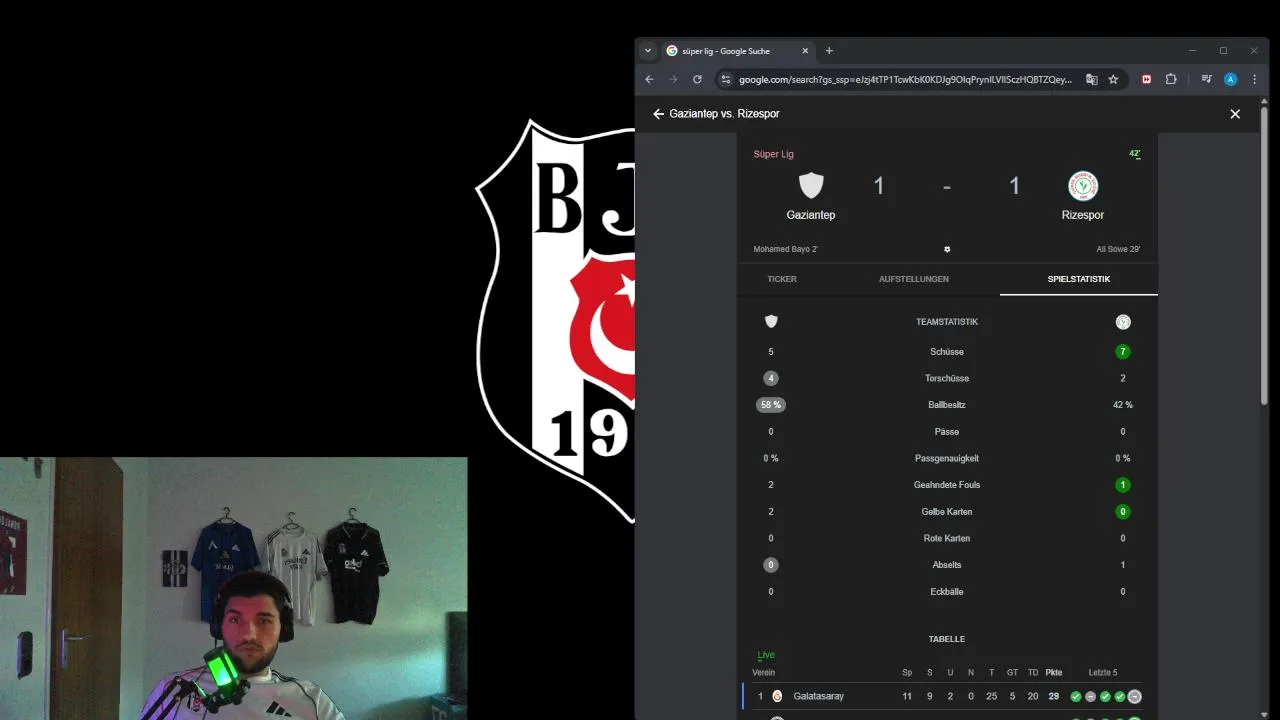
Task: Select the SPIELSTATISTIK tab
Action: click(1079, 279)
